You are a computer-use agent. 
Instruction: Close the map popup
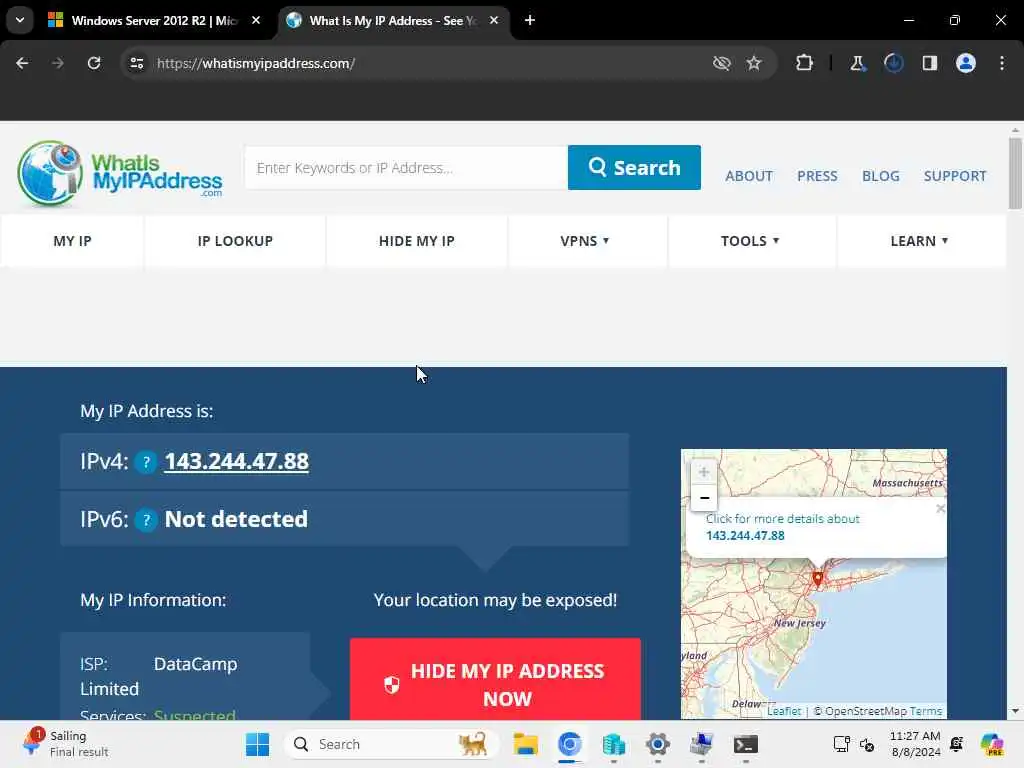(x=940, y=509)
